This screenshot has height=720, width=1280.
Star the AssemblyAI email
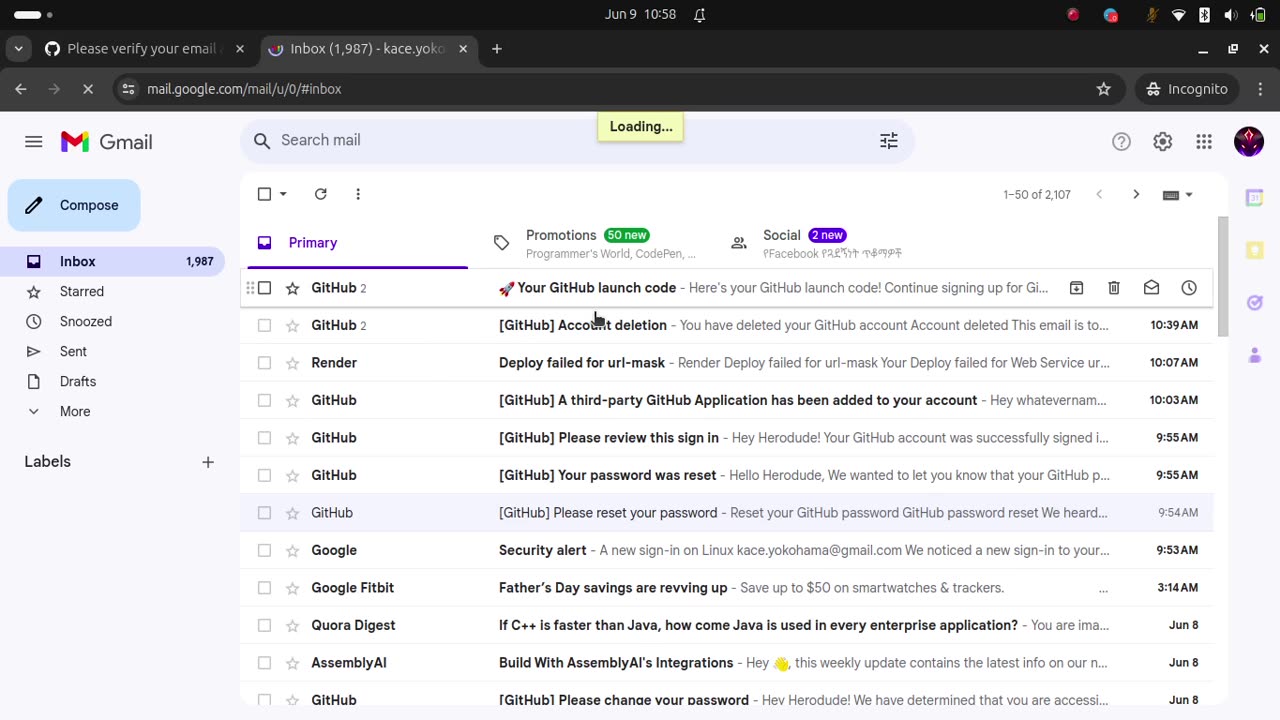pyautogui.click(x=292, y=663)
